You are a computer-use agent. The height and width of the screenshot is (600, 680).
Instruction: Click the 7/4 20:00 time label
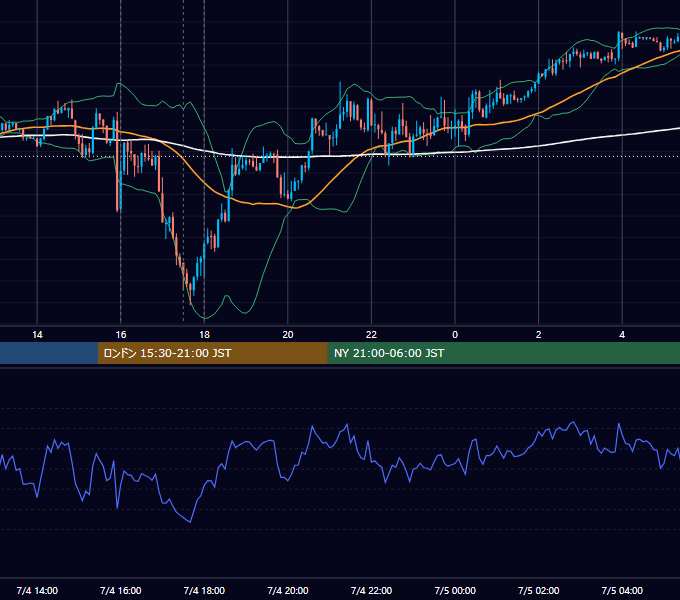click(288, 590)
